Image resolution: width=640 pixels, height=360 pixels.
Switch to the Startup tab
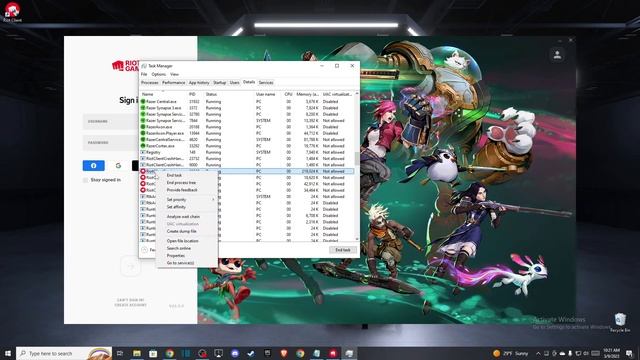219,83
